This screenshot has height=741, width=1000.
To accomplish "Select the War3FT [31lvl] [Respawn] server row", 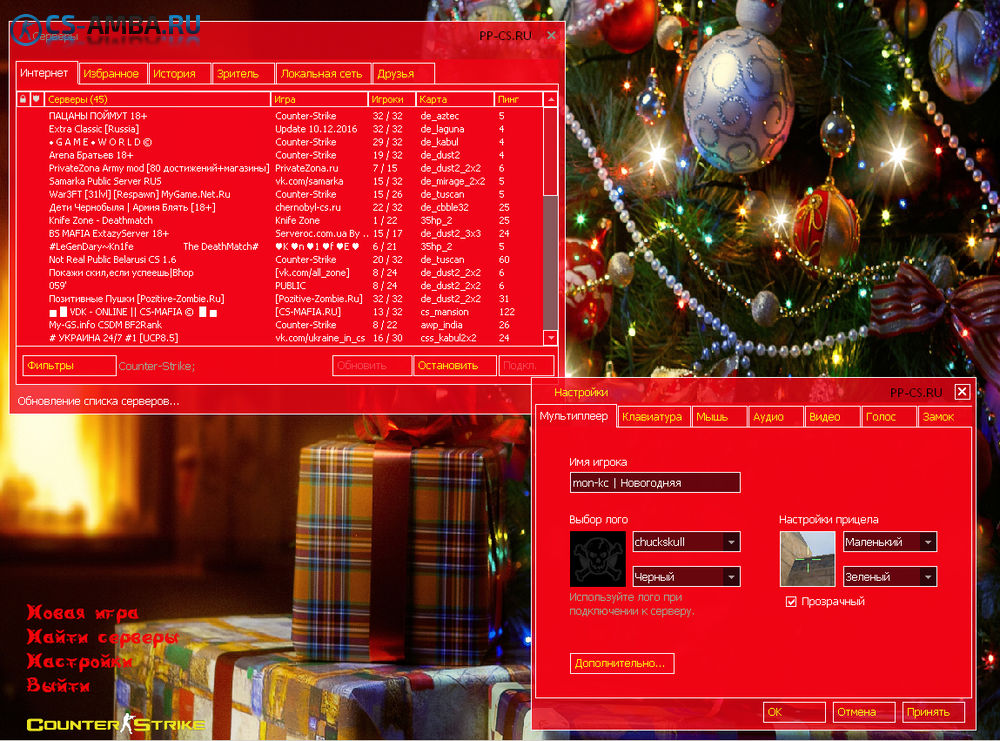I will 280,194.
